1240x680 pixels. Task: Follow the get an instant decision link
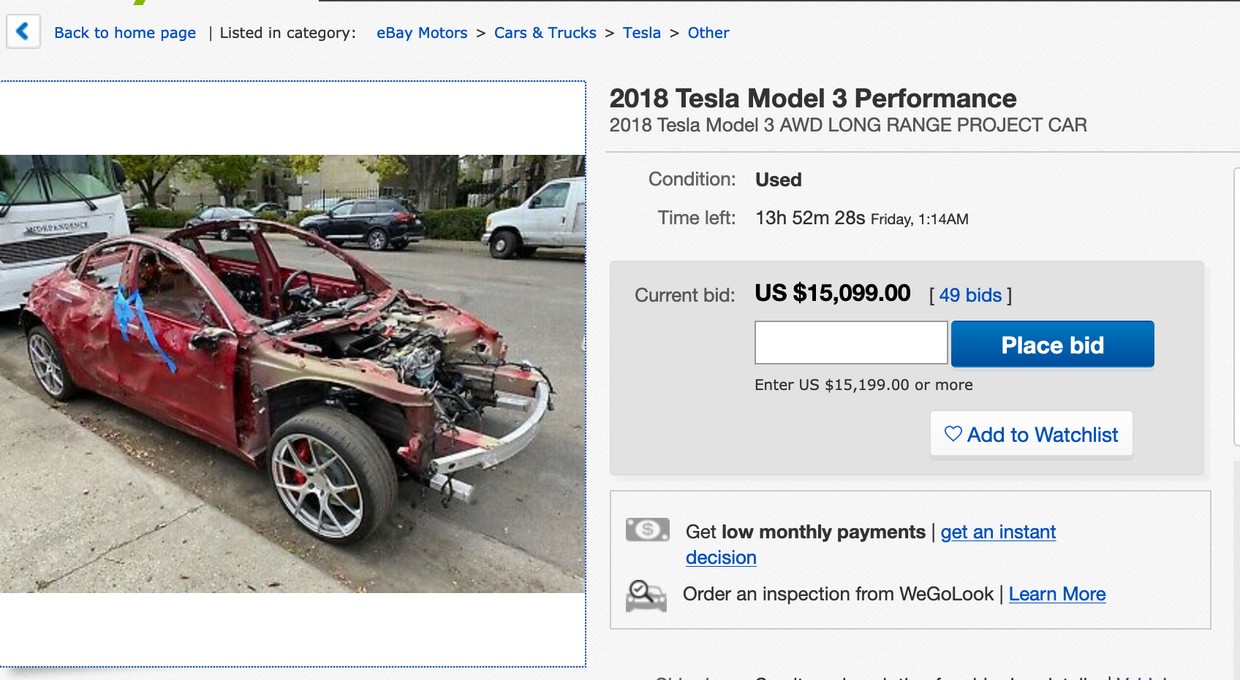pos(998,532)
